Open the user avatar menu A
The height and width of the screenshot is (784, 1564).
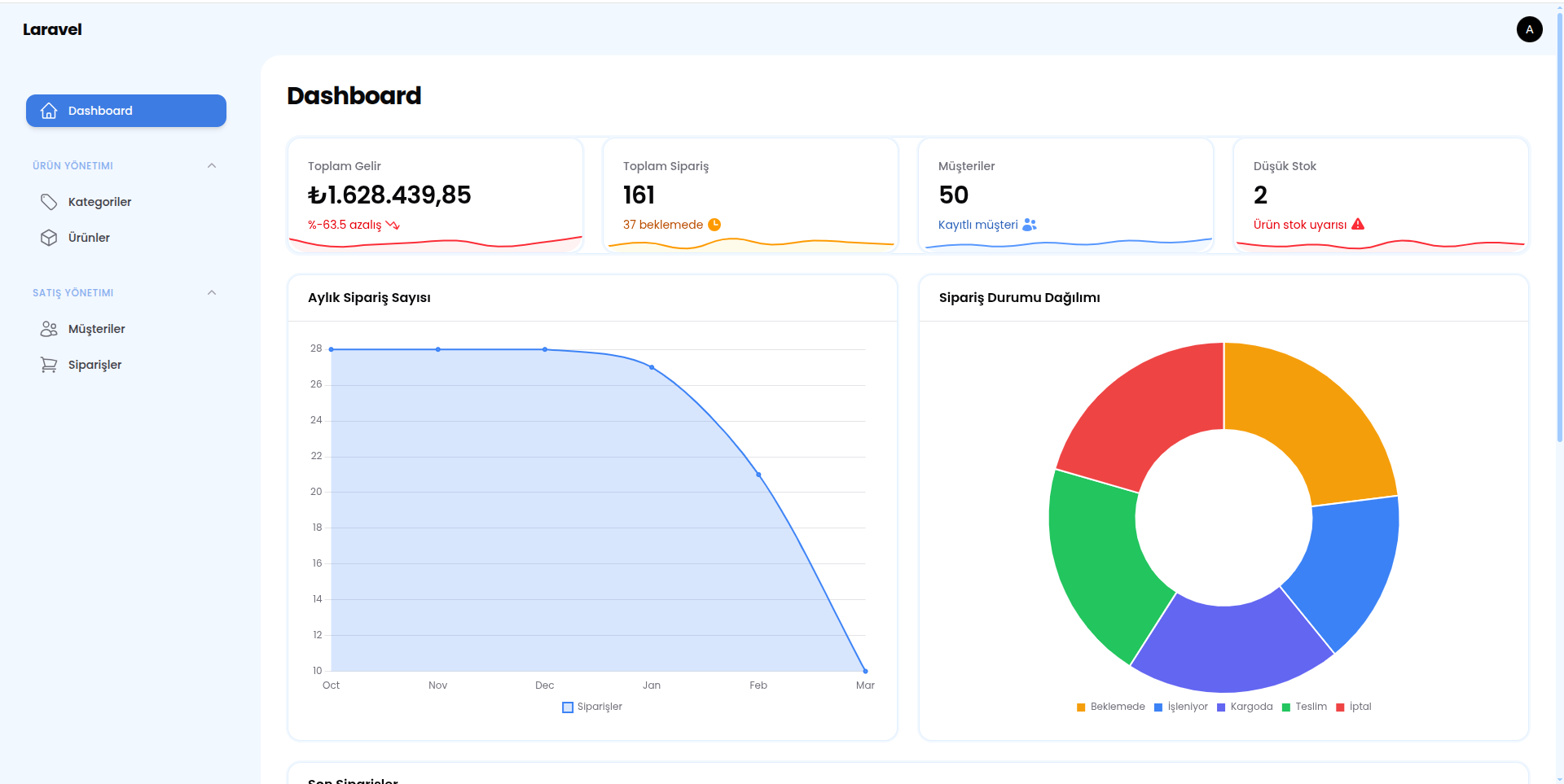pos(1529,29)
